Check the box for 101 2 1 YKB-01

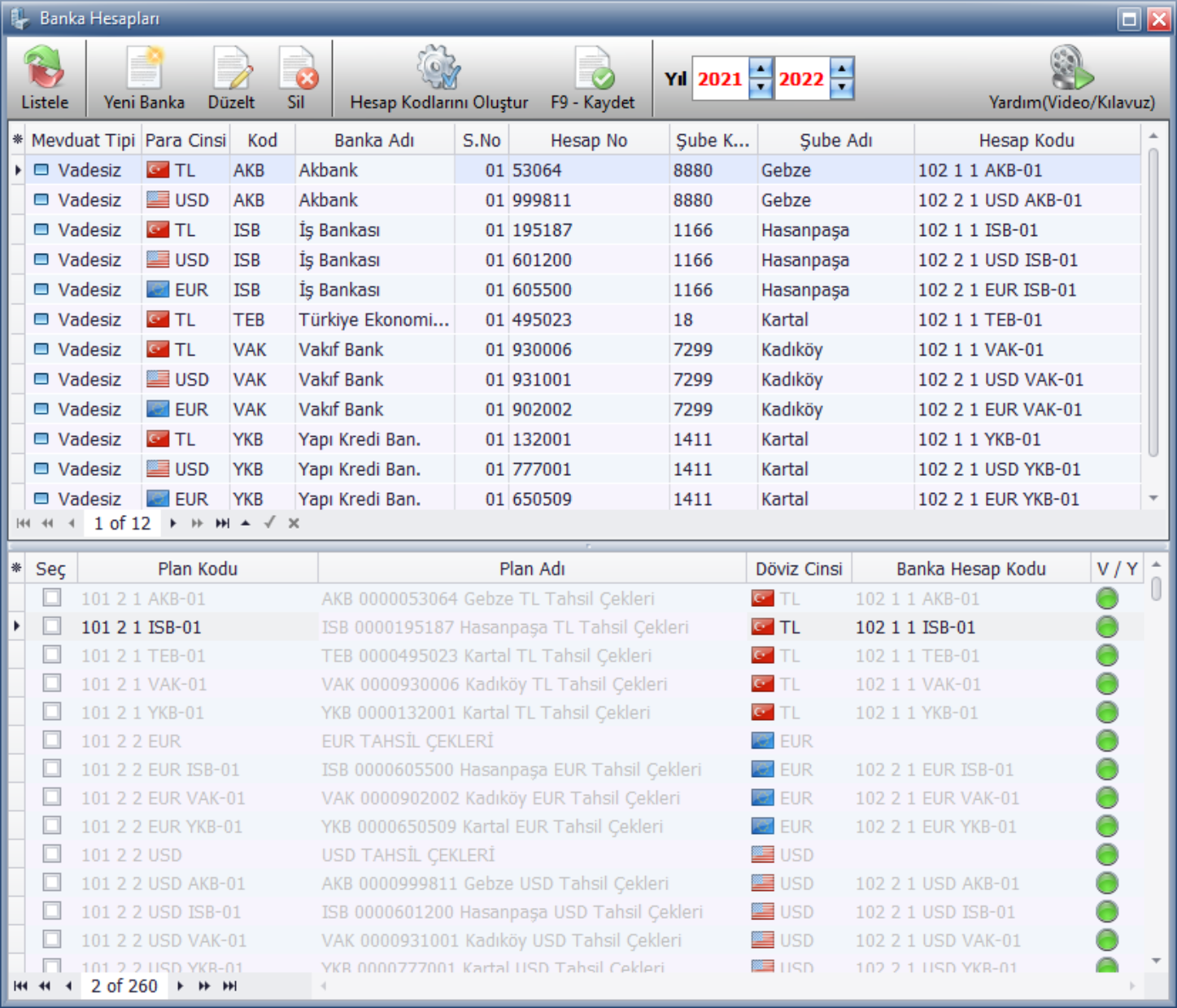pyautogui.click(x=52, y=712)
